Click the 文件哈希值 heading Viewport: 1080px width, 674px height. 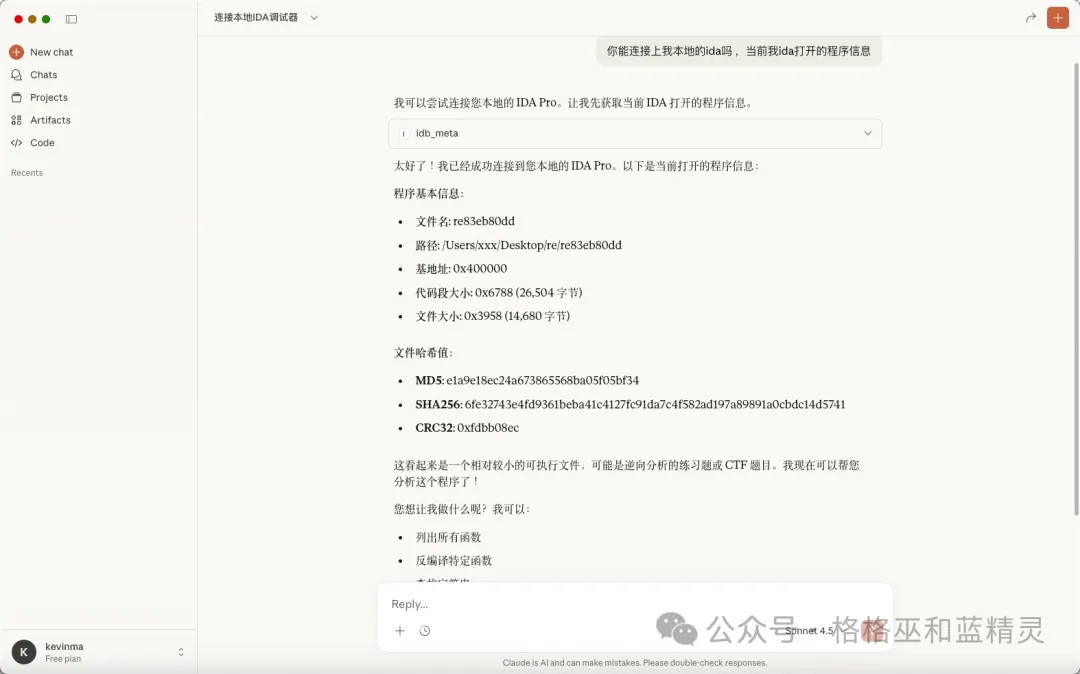pyautogui.click(x=423, y=352)
